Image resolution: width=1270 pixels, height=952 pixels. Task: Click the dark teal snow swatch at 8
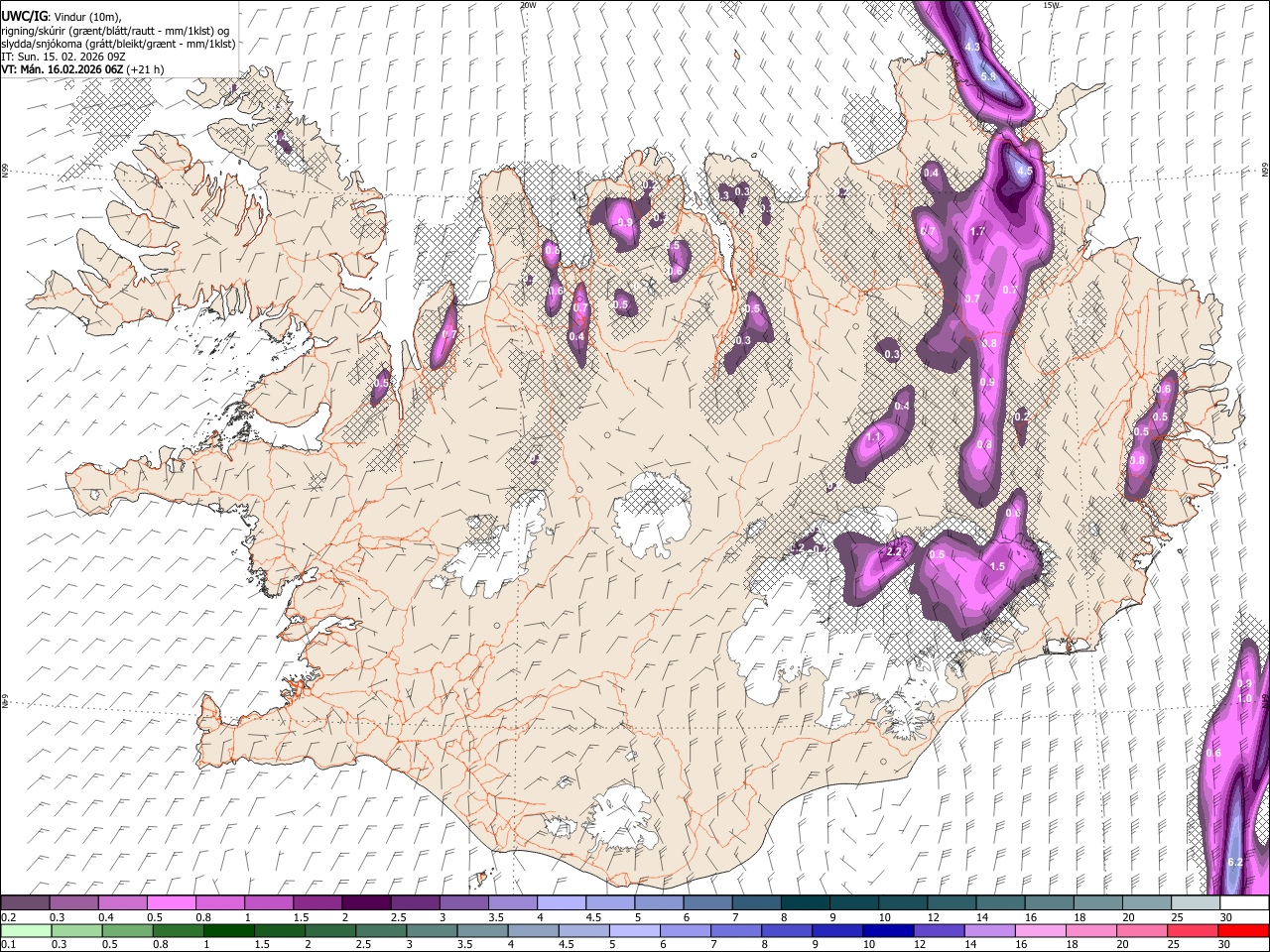coord(805,903)
